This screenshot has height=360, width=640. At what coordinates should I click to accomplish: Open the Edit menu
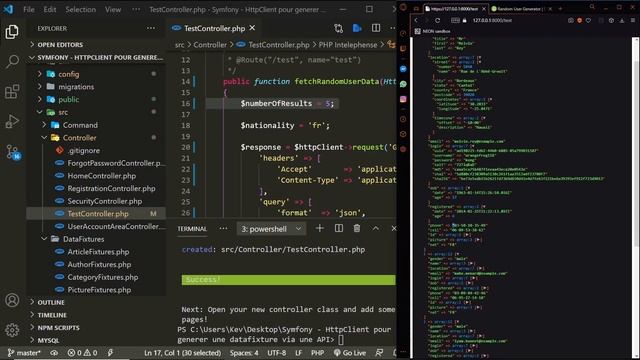click(x=50, y=9)
